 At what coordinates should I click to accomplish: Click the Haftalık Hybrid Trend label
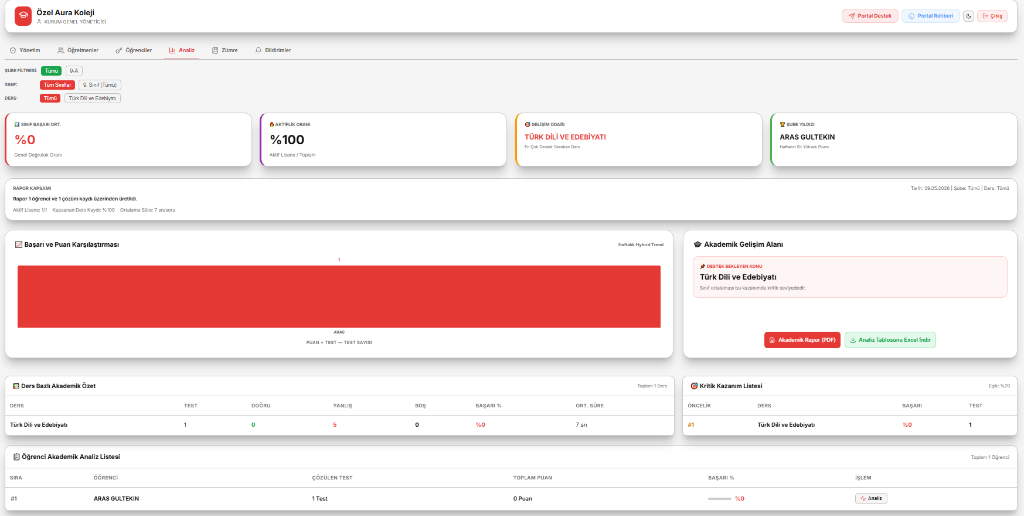pos(641,245)
